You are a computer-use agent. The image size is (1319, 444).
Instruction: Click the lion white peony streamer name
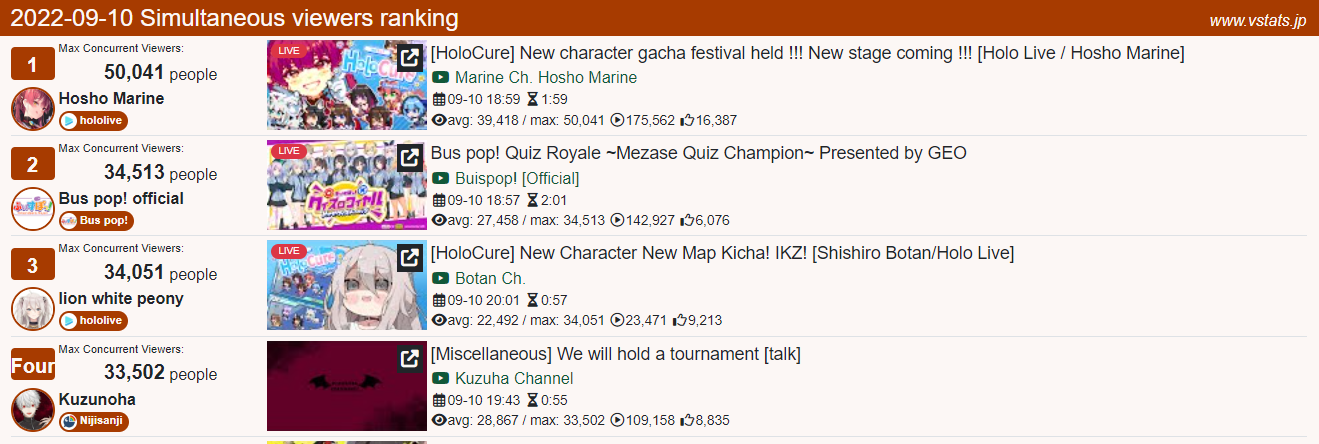click(121, 298)
